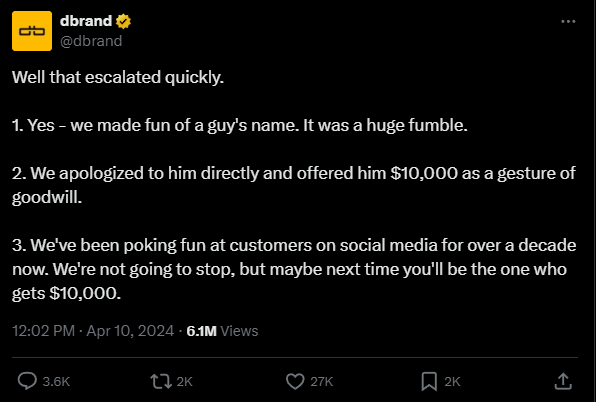Click the reply speech bubble icon

(27, 381)
